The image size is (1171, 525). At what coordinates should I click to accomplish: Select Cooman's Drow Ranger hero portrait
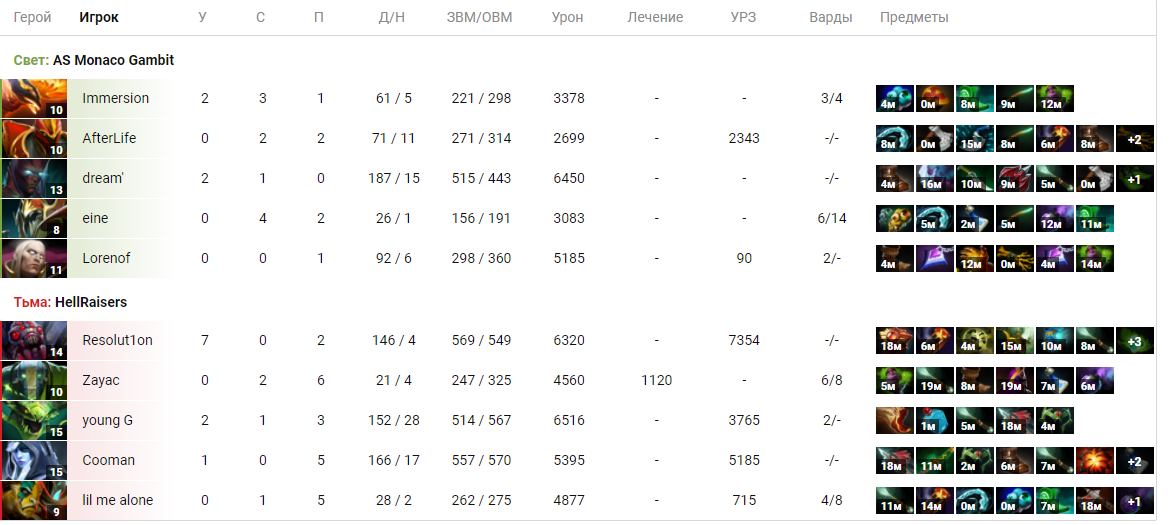pos(34,460)
